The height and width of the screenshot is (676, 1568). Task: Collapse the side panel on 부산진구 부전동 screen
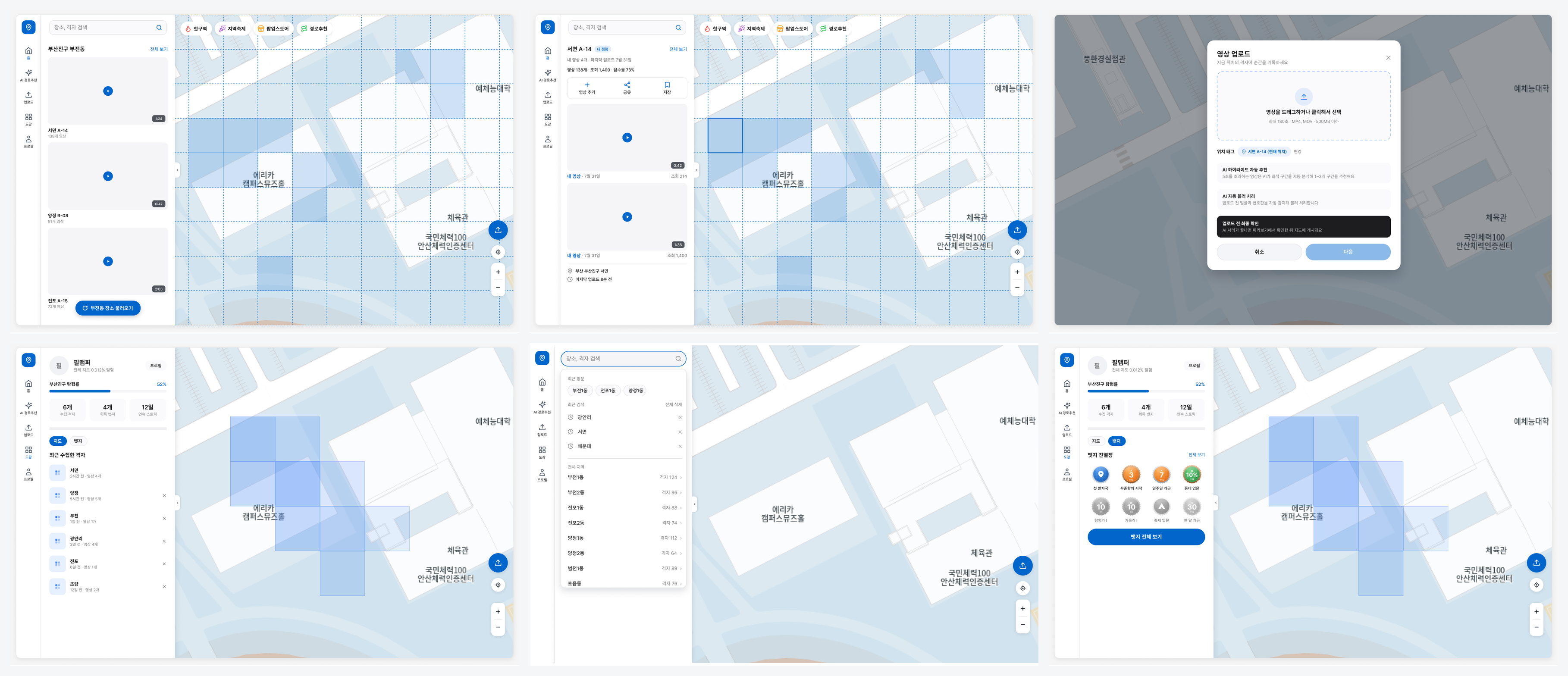click(x=177, y=170)
